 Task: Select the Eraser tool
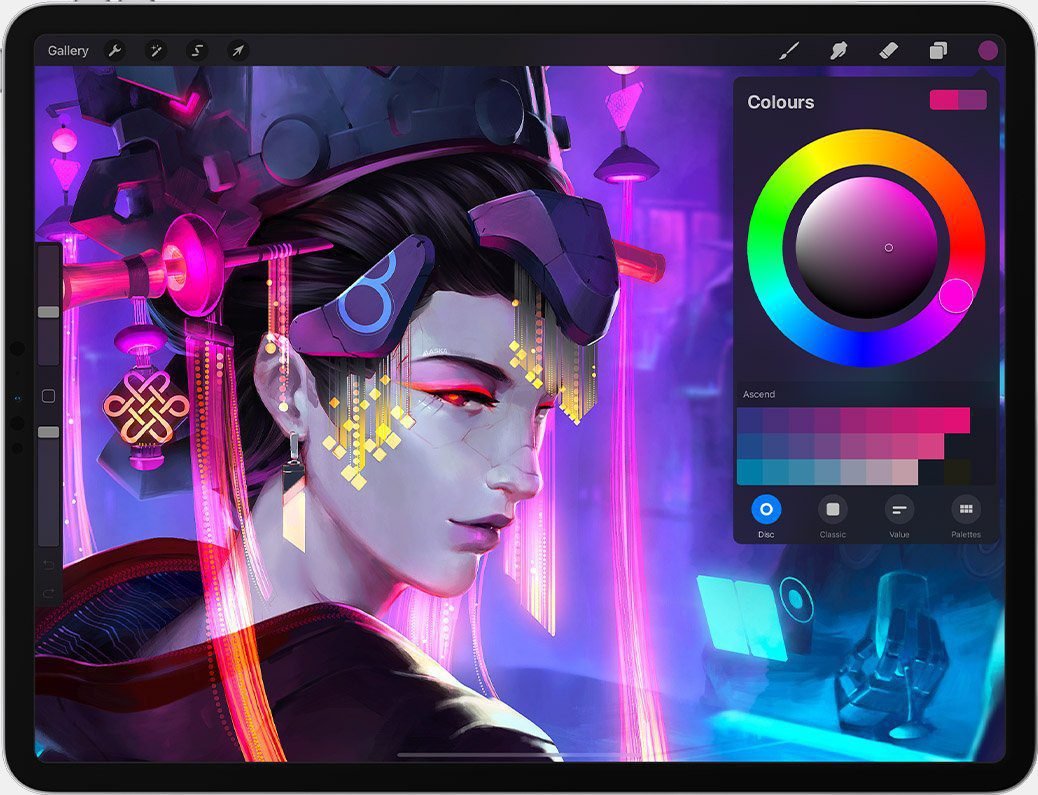pyautogui.click(x=888, y=51)
